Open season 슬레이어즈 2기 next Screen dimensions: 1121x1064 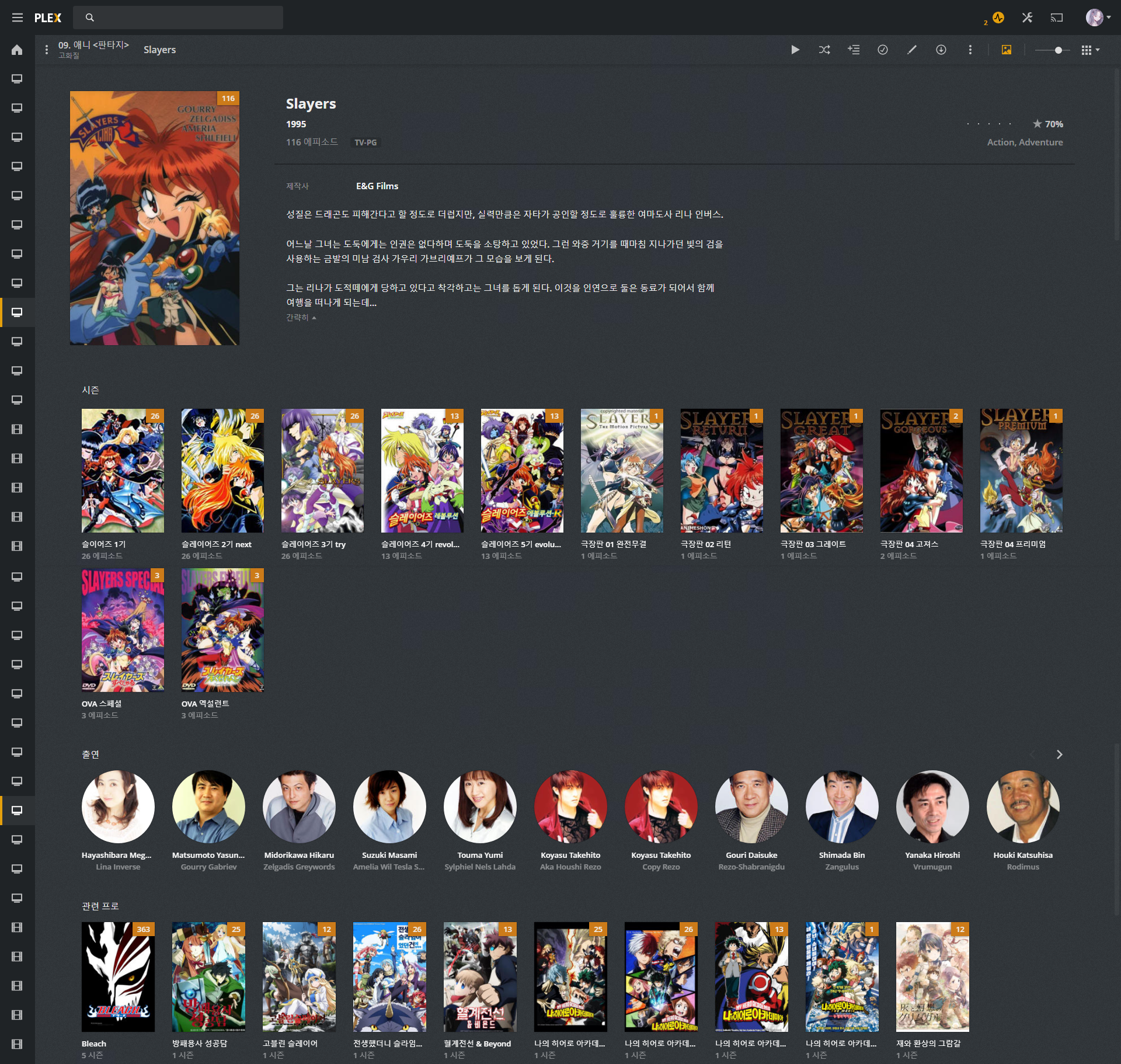(222, 471)
